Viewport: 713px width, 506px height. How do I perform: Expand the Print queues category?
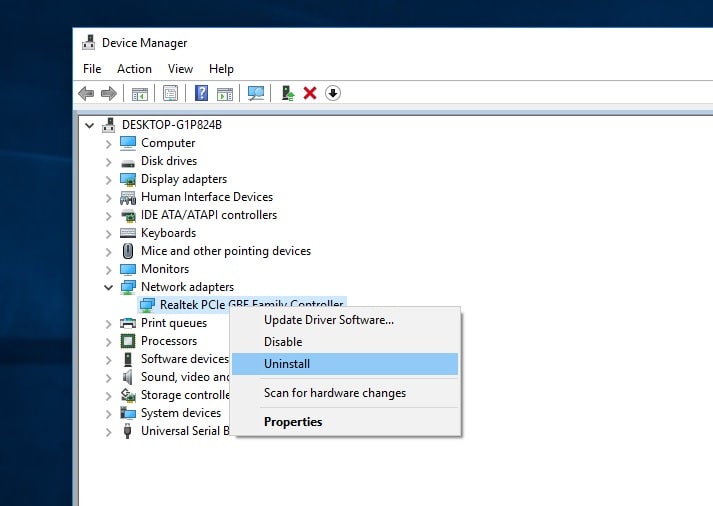[108, 324]
